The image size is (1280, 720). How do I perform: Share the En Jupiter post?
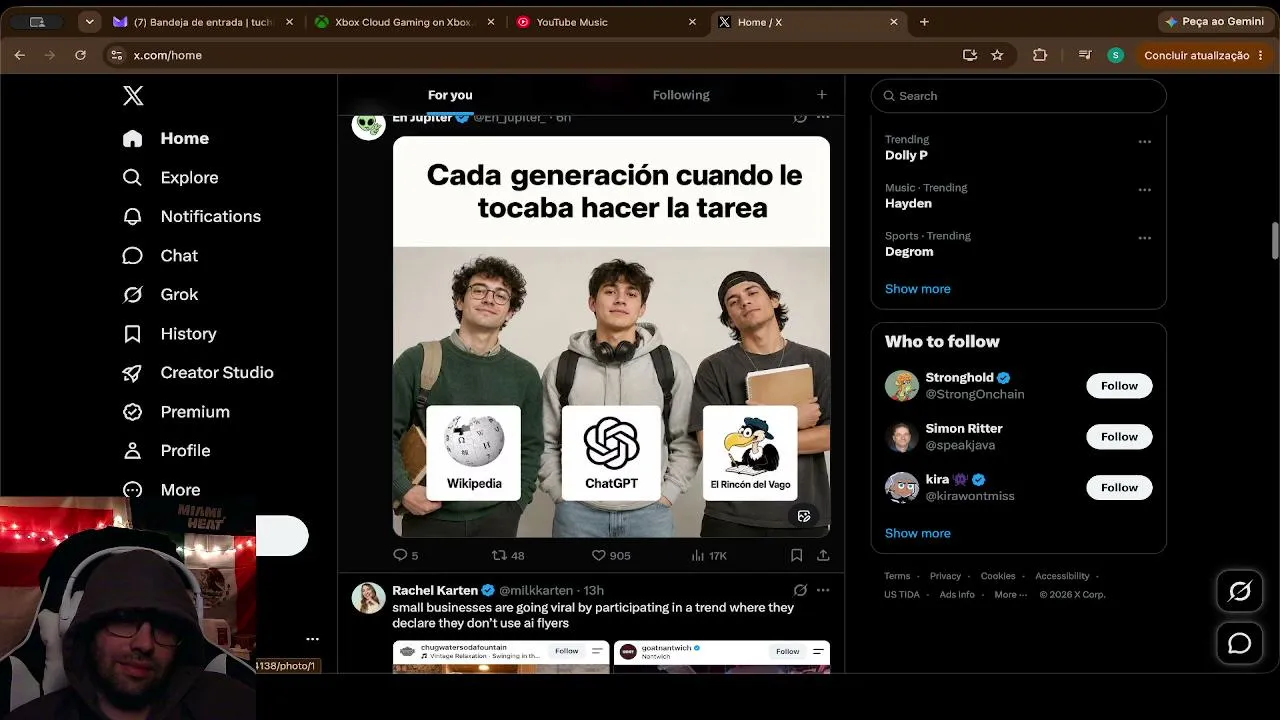pyautogui.click(x=823, y=555)
